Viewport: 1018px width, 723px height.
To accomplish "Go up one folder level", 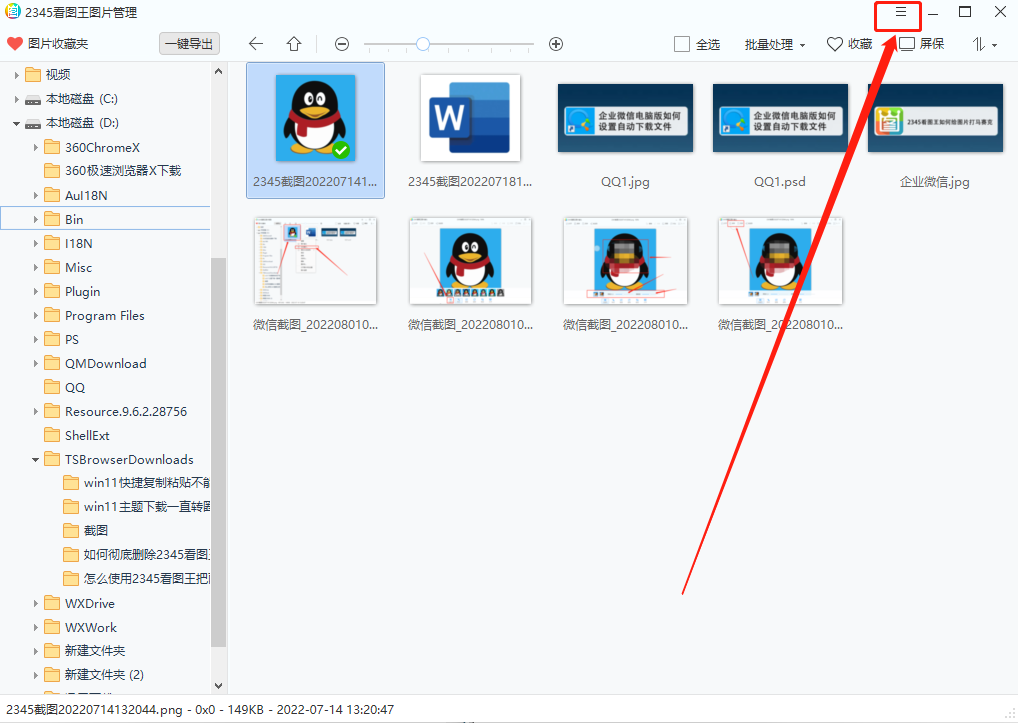I will pyautogui.click(x=293, y=44).
